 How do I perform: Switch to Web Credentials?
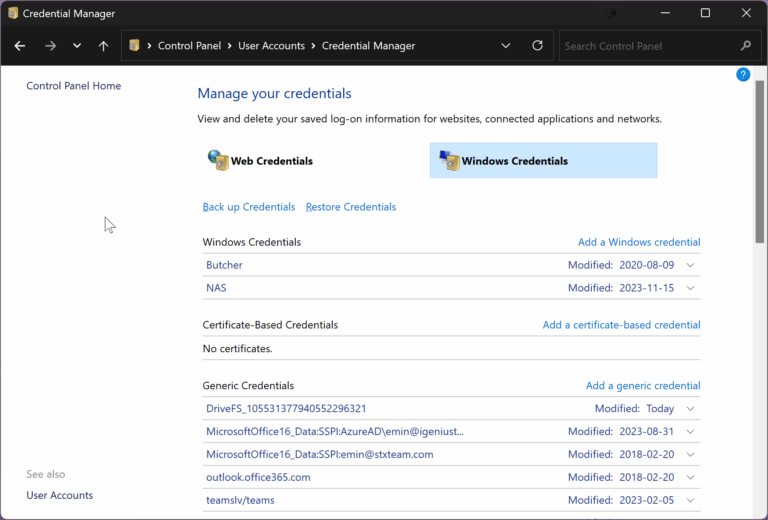click(x=271, y=161)
